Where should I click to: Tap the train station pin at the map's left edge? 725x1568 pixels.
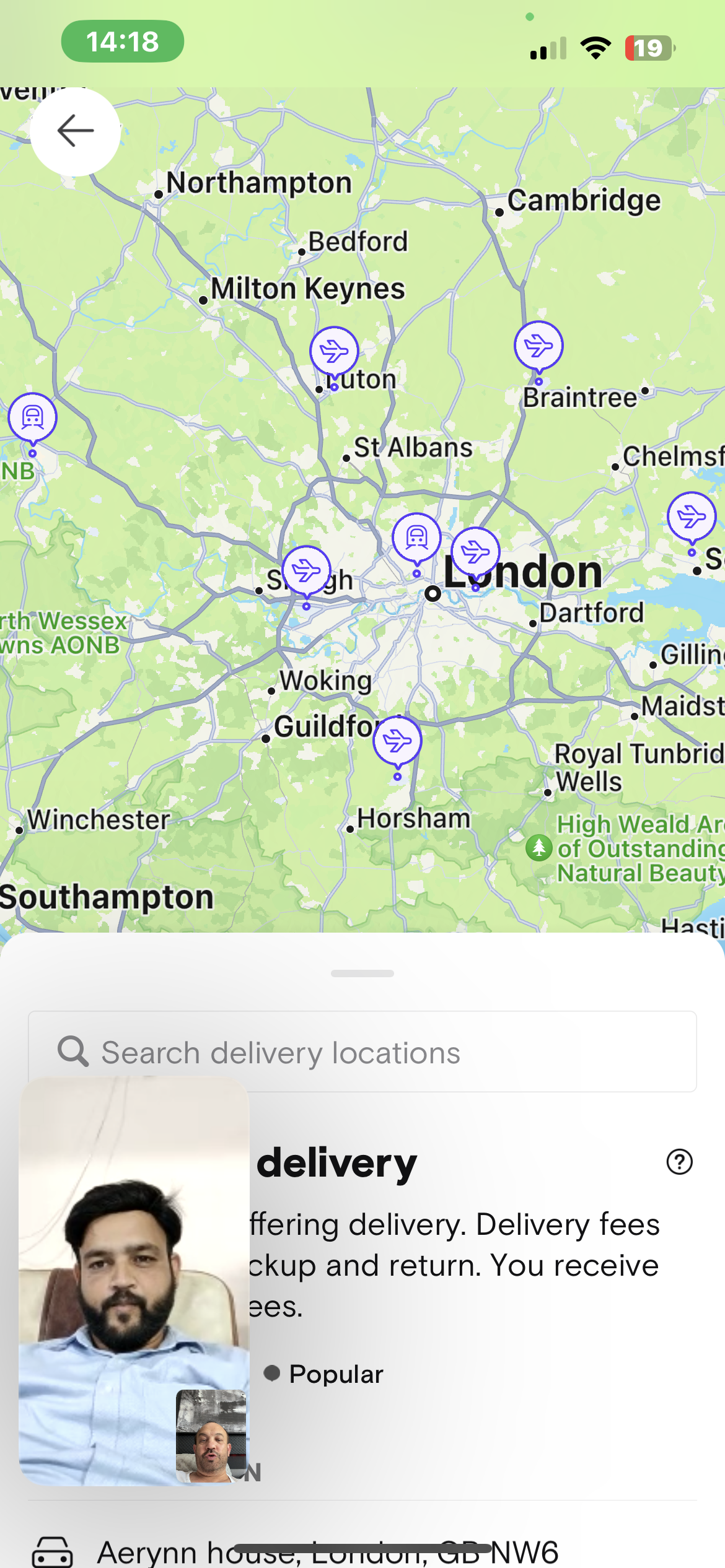coord(32,418)
